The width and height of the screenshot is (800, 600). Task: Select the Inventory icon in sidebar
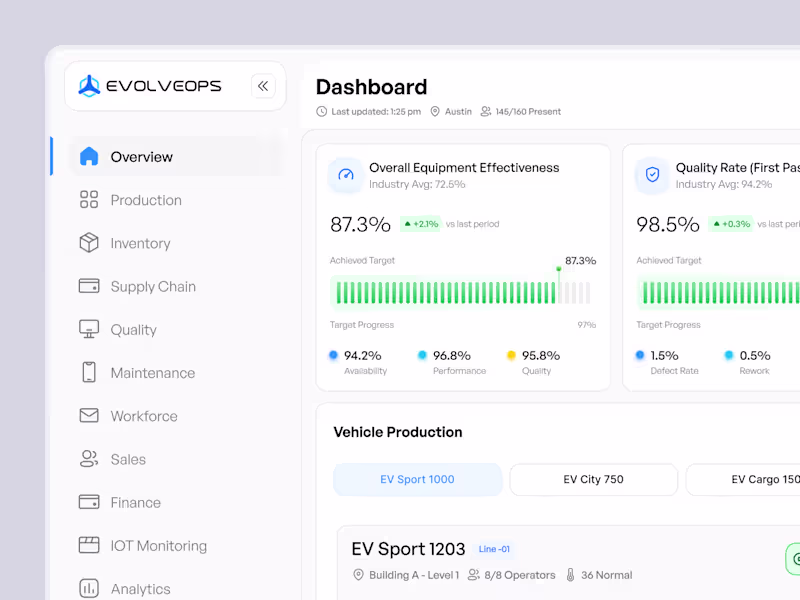coord(88,243)
